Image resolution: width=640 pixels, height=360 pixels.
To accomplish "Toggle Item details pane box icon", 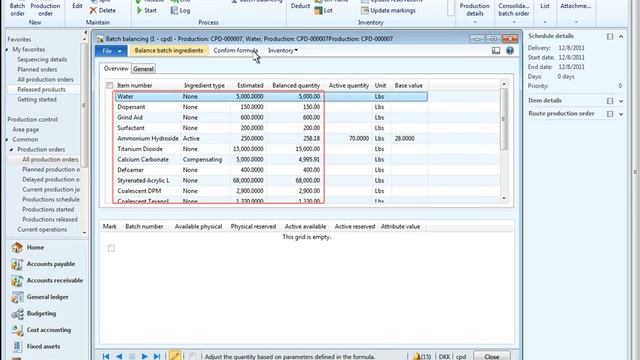I will click(610, 101).
